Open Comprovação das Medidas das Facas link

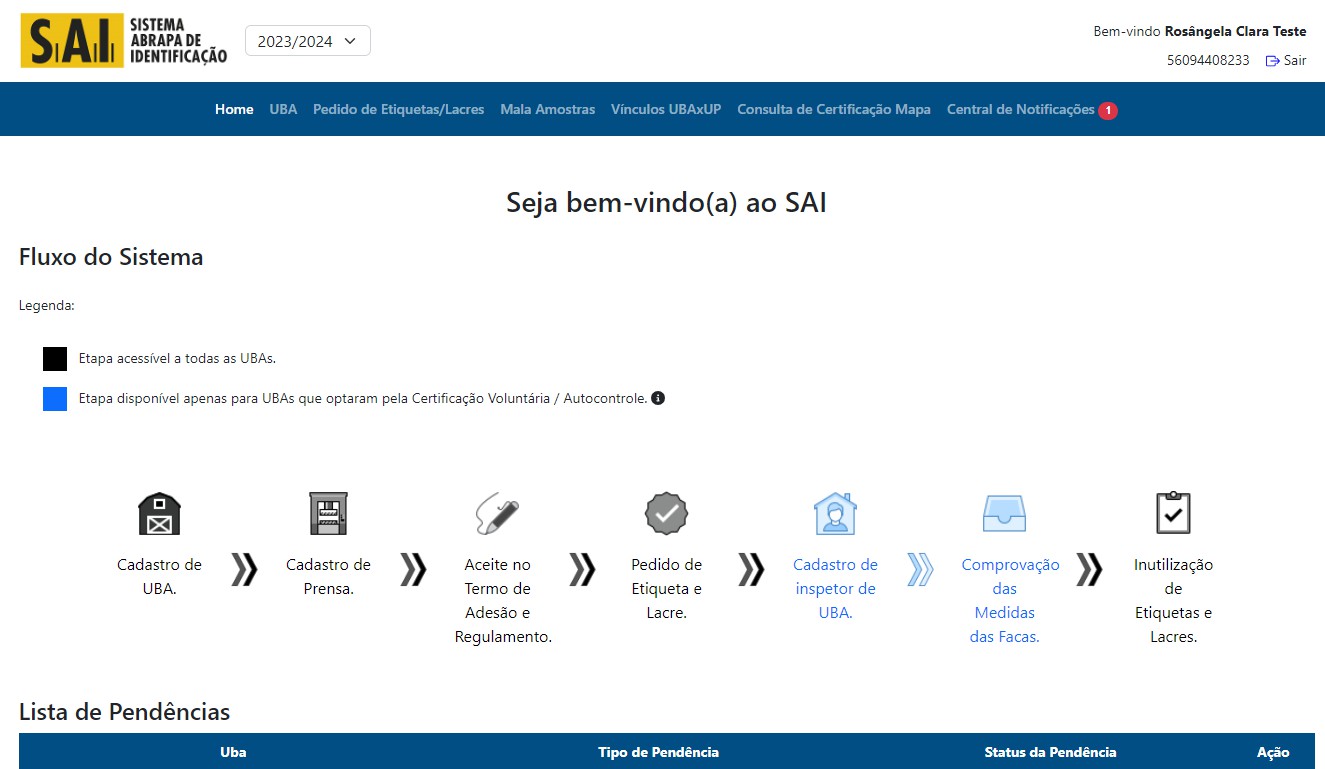click(1004, 600)
